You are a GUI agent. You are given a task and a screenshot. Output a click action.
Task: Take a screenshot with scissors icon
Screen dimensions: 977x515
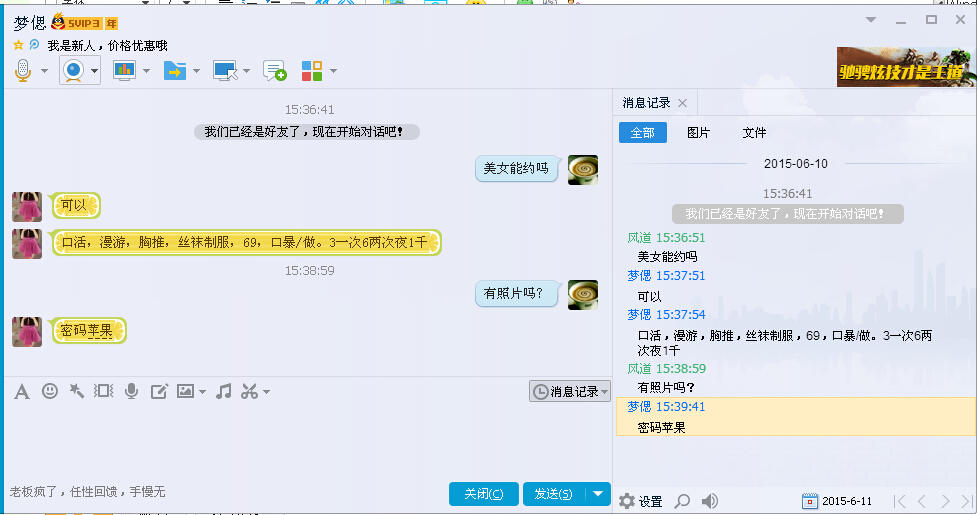[249, 391]
